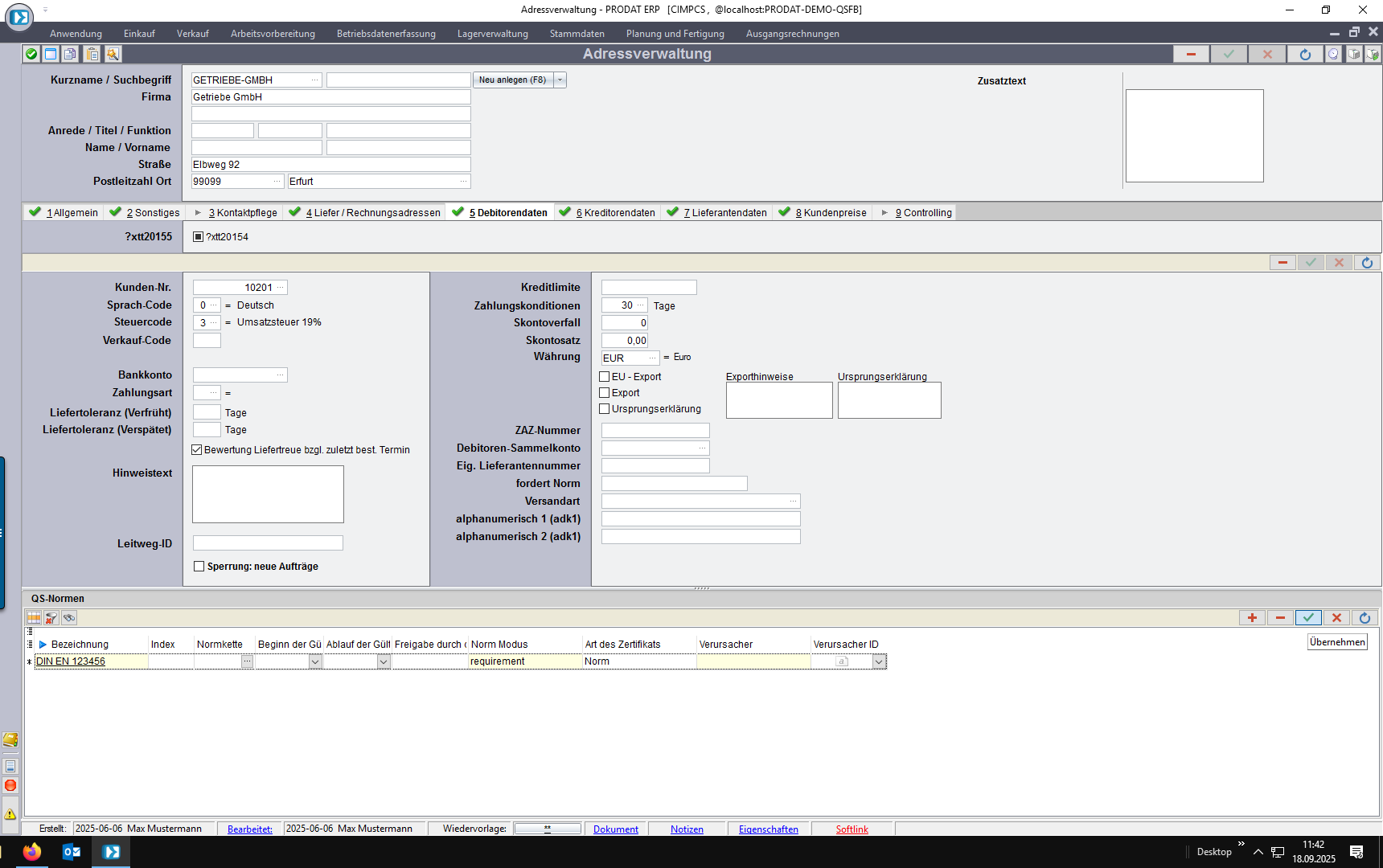
Task: Click the clipboard paste icon in top toolbar
Action: pyautogui.click(x=92, y=54)
